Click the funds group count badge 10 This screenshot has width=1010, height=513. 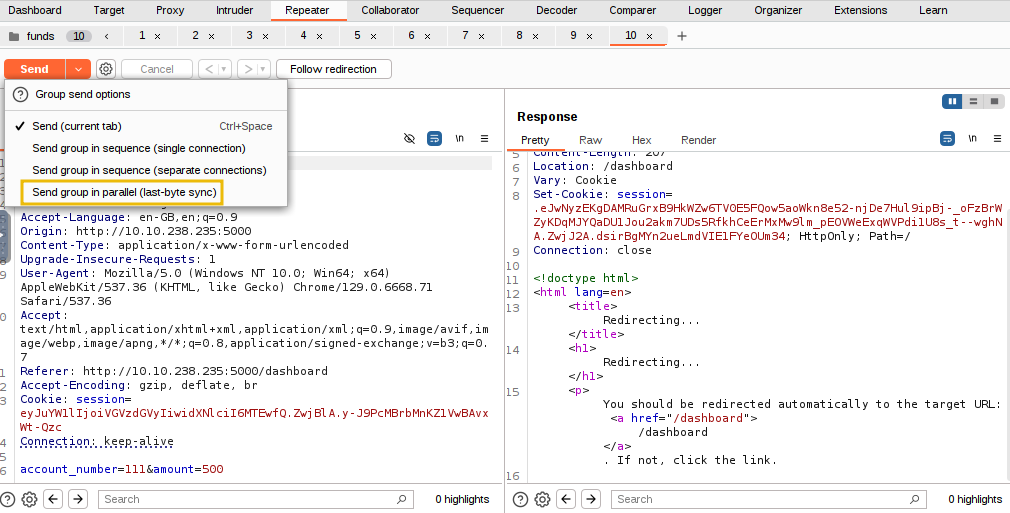(x=79, y=36)
